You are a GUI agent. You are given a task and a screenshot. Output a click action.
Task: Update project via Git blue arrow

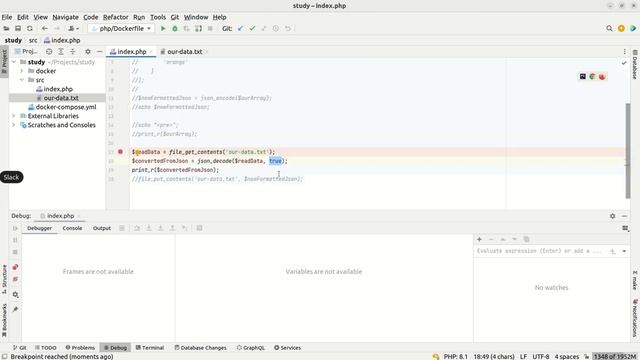coord(240,29)
